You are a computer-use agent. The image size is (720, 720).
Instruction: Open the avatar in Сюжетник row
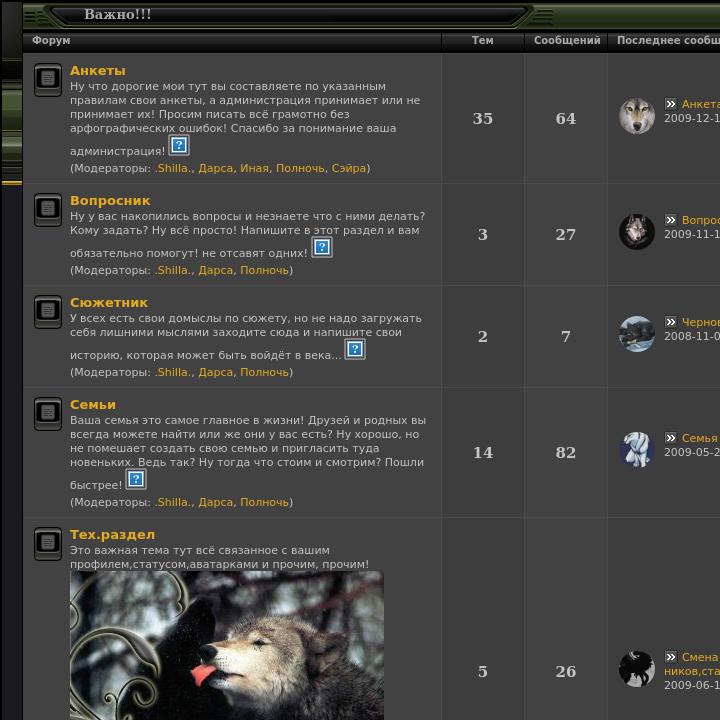[637, 334]
